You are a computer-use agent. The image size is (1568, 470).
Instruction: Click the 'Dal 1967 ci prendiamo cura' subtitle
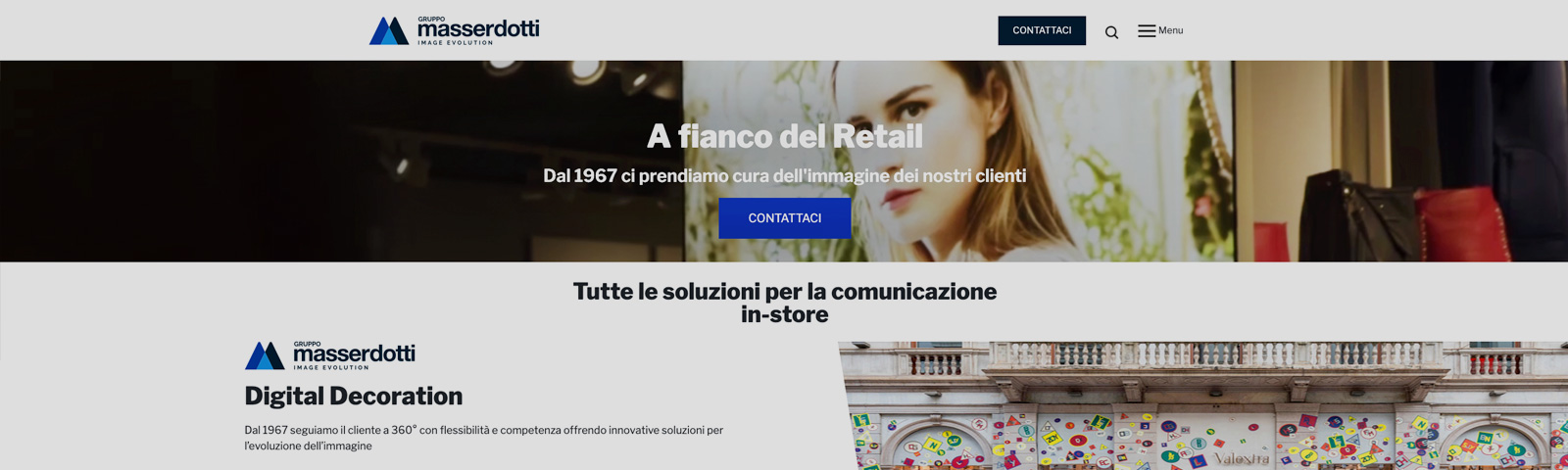[x=785, y=176]
